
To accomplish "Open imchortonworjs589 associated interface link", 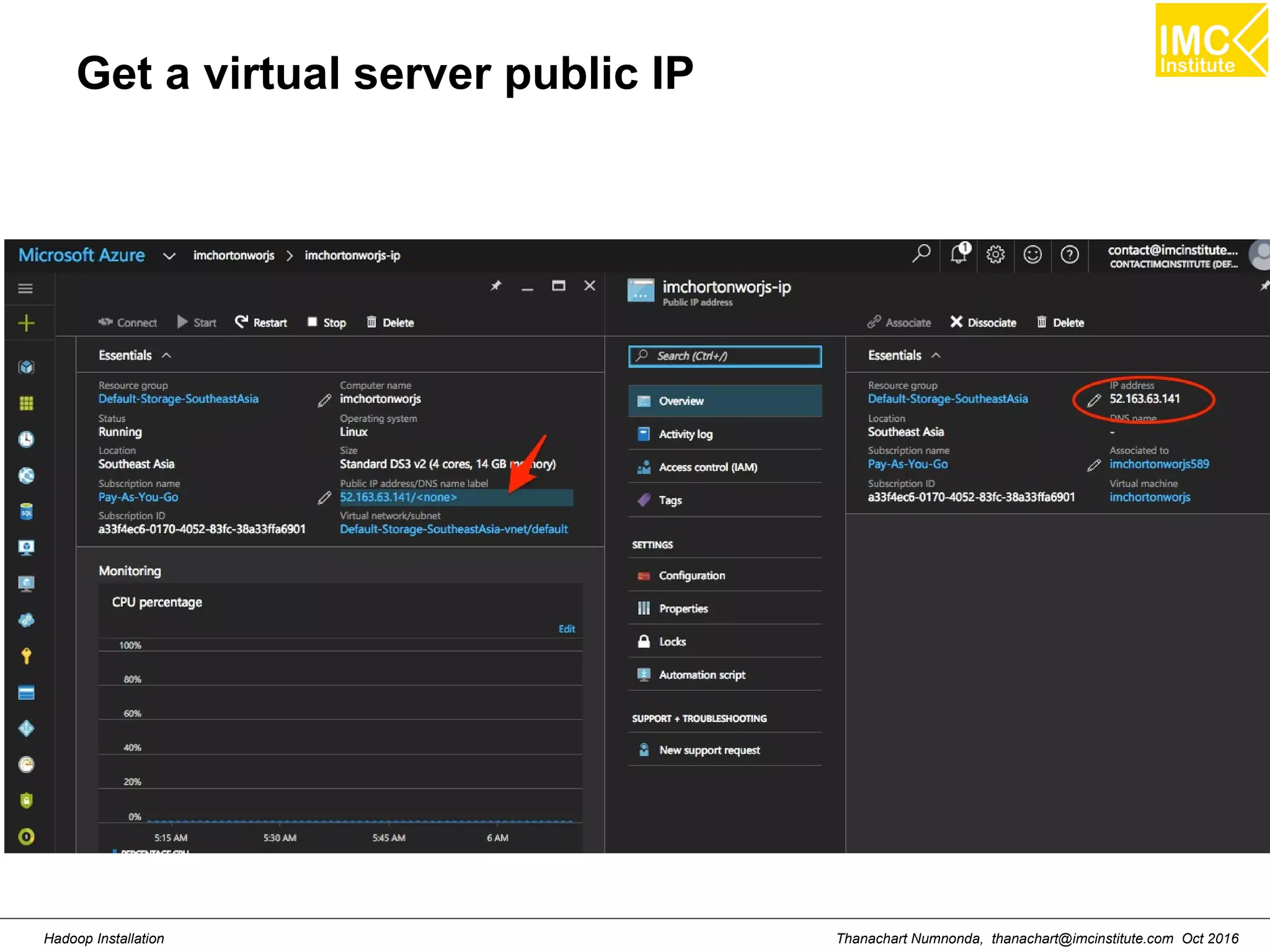I will [x=1159, y=464].
